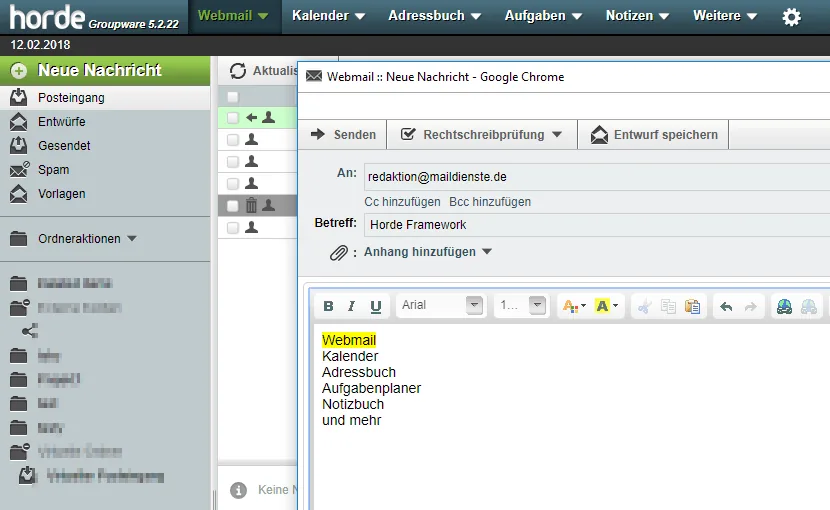Apply italic formatting in editor
830x510 pixels.
(351, 306)
